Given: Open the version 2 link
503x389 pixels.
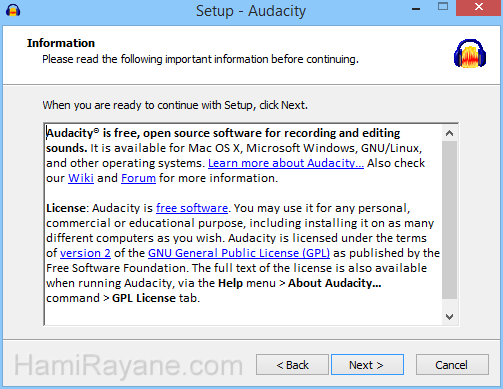Looking at the screenshot, I should [85, 253].
